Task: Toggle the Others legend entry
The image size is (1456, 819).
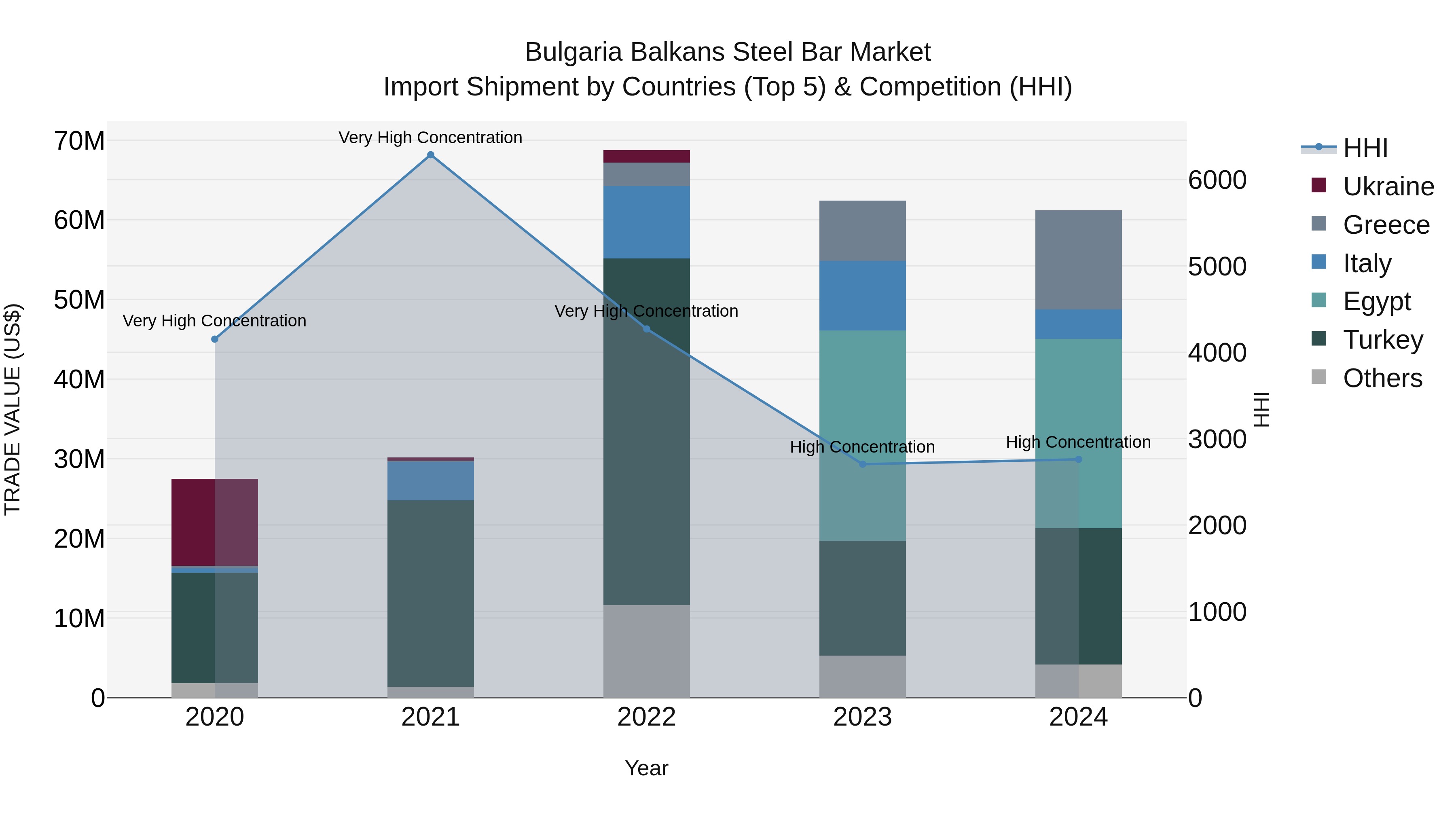Action: pyautogui.click(x=1367, y=378)
